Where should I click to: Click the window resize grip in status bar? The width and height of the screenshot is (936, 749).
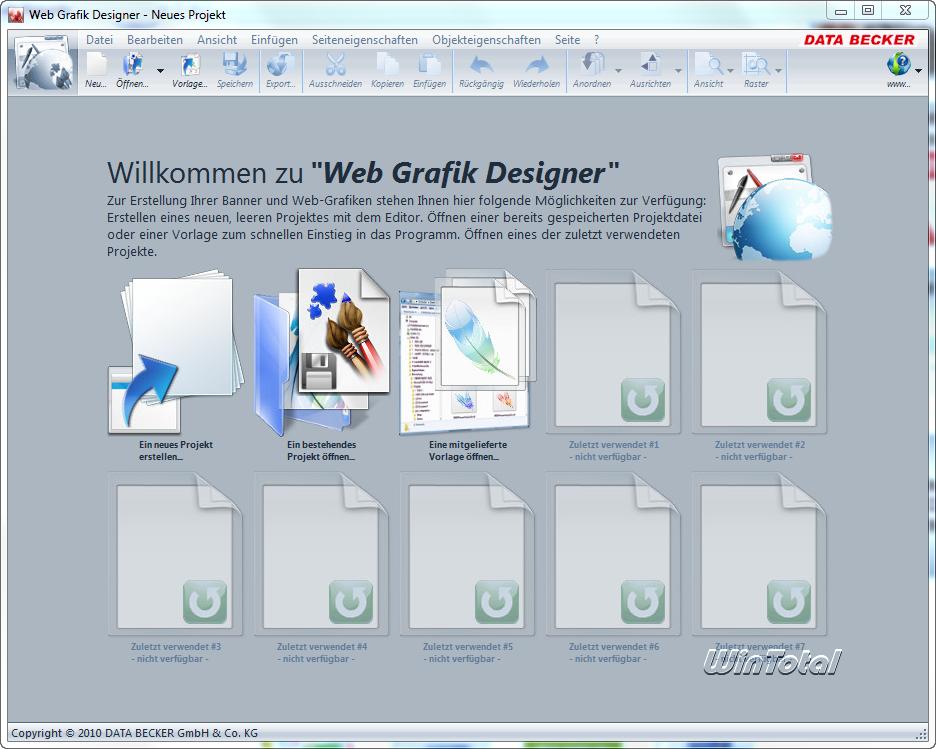point(921,734)
